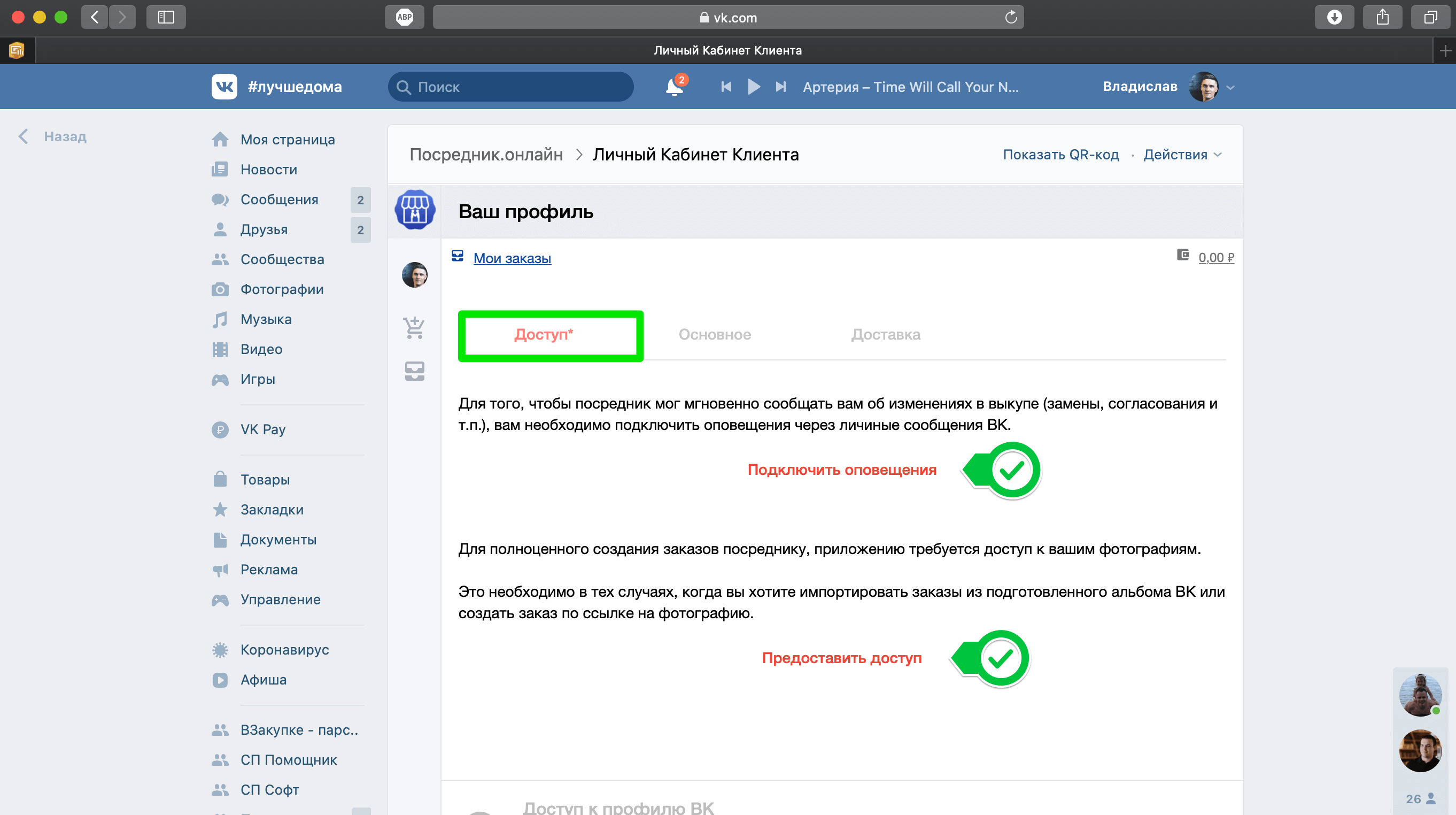
Task: Skip to next music track
Action: coord(780,87)
